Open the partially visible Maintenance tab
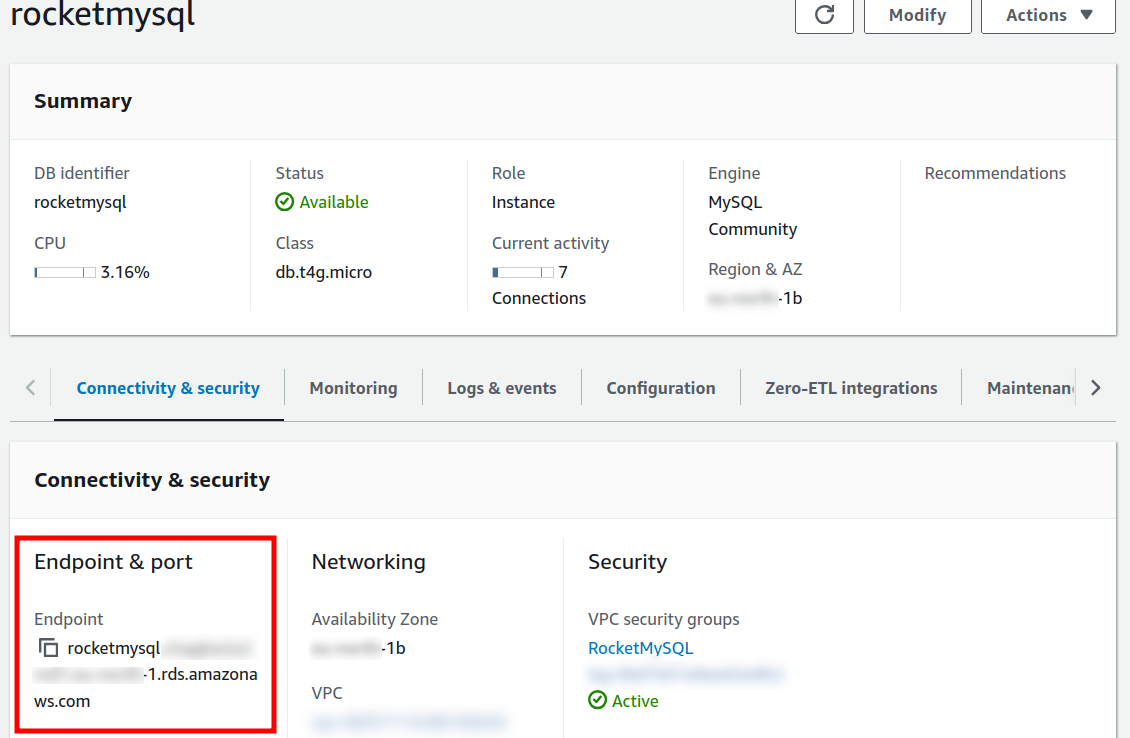Image resolution: width=1130 pixels, height=738 pixels. [x=1030, y=388]
